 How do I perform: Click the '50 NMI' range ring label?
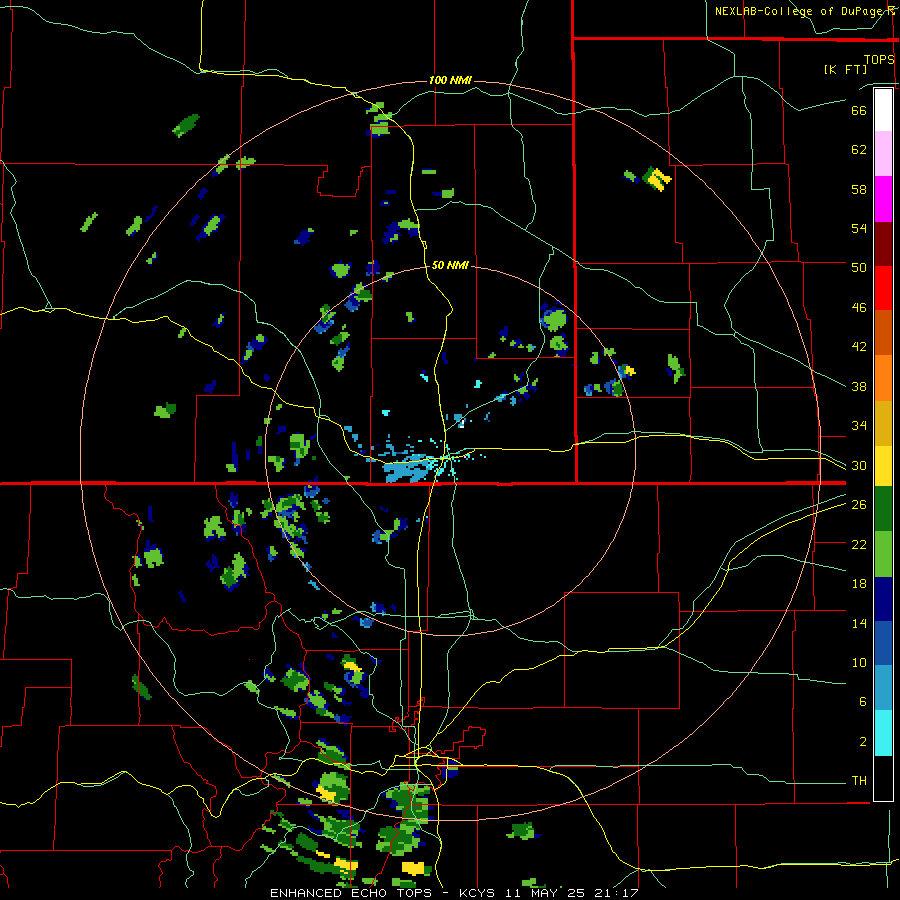449,265
